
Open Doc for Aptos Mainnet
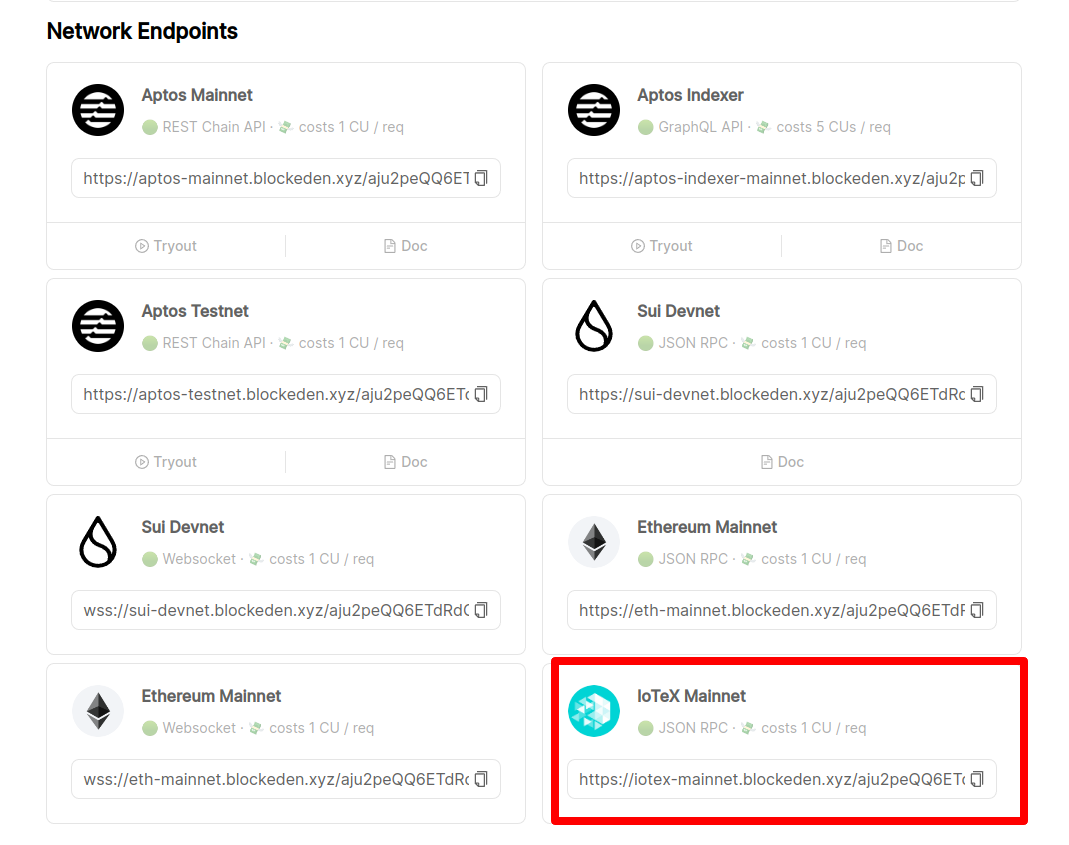pyautogui.click(x=405, y=246)
